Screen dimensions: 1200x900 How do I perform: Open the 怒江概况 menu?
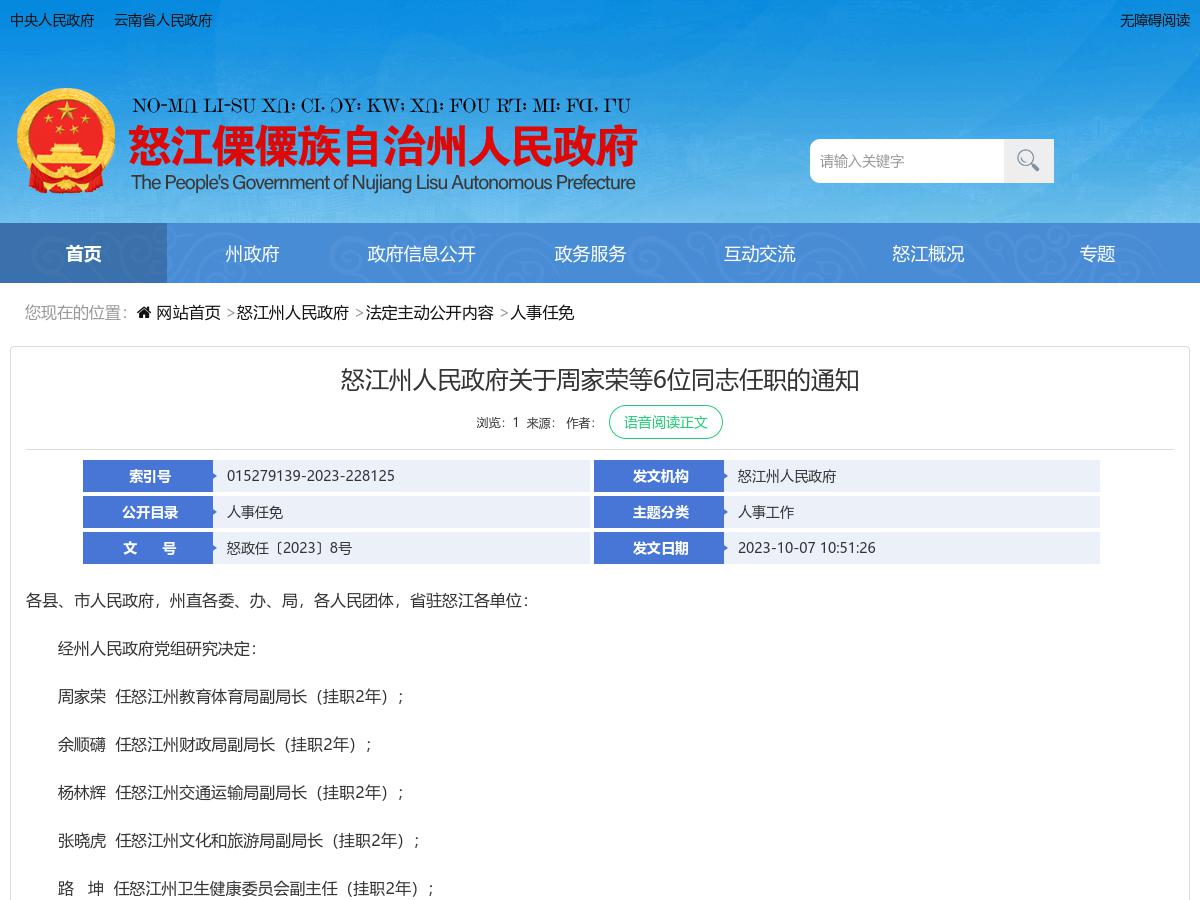click(928, 254)
